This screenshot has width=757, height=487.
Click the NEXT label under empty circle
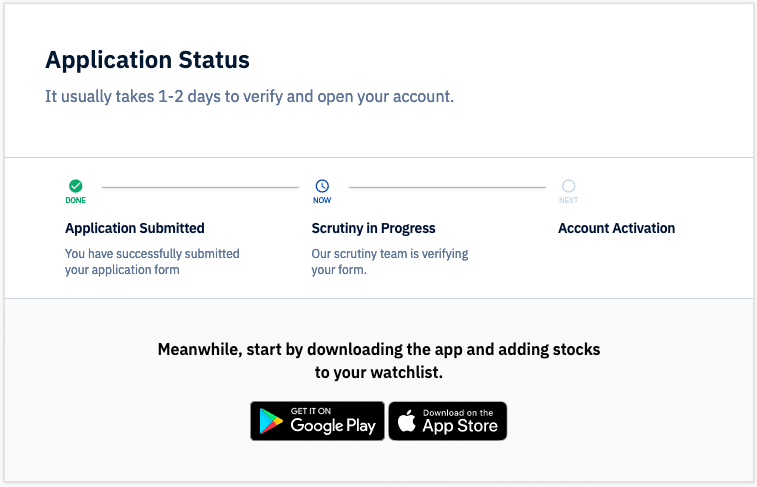(569, 200)
